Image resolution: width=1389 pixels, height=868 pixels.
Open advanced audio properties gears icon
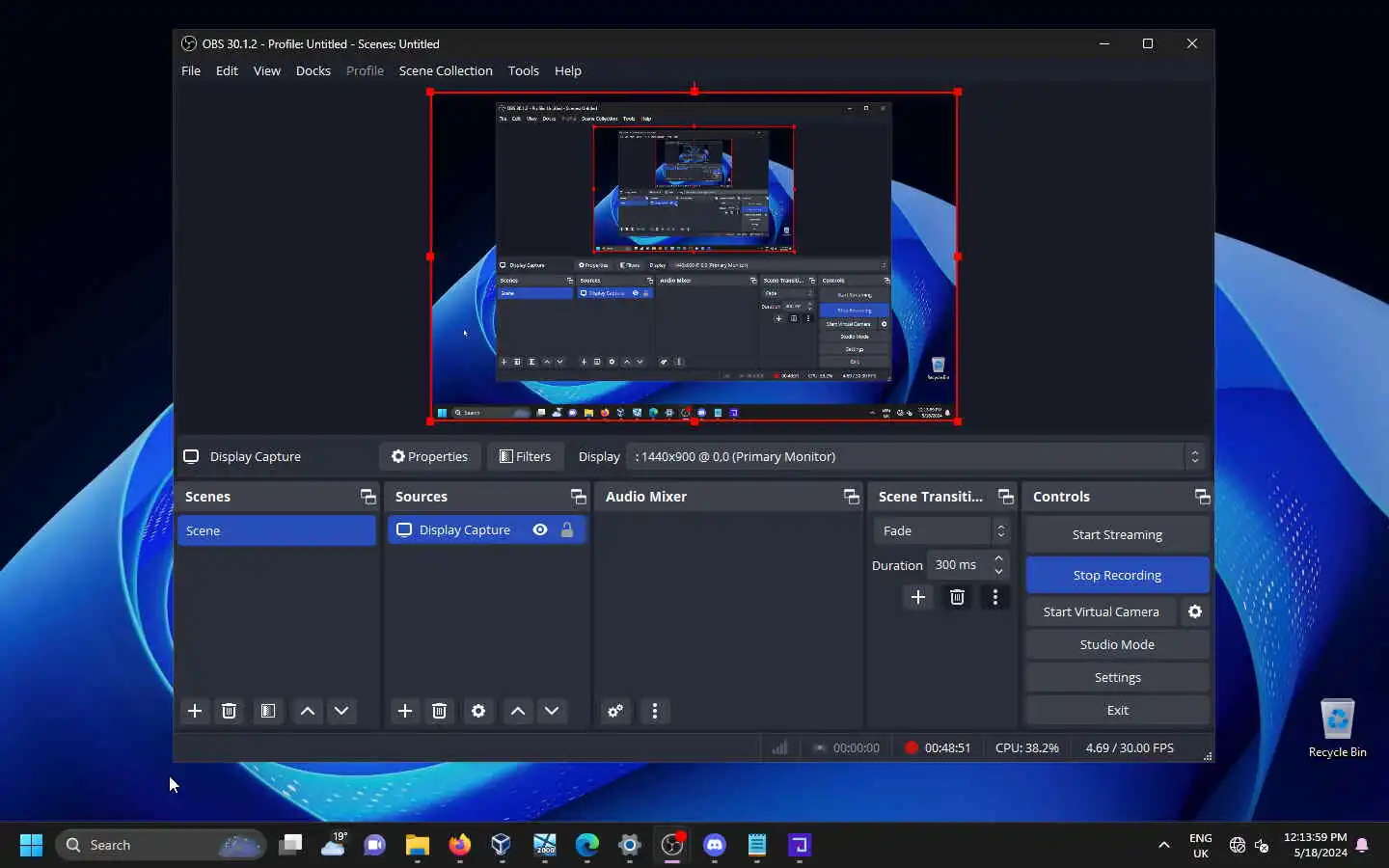click(x=615, y=711)
